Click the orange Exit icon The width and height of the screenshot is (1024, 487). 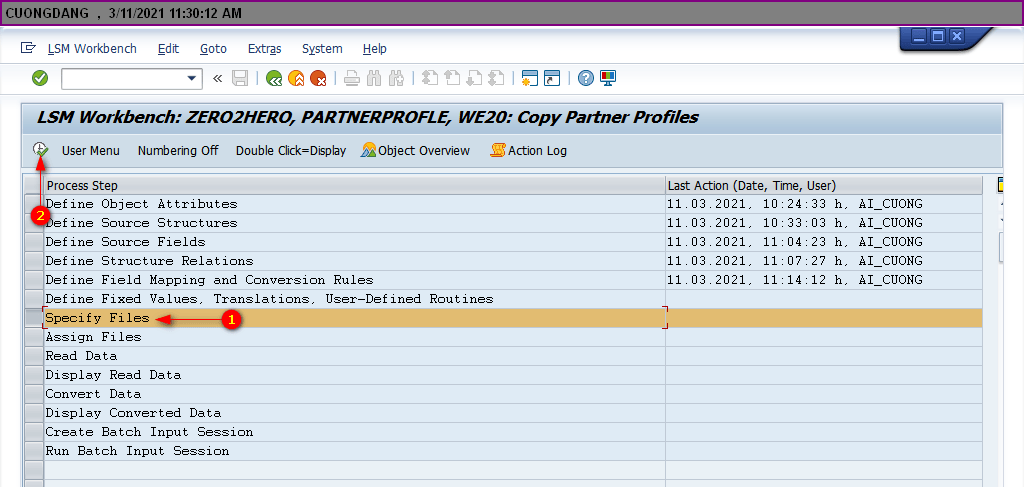pos(296,78)
